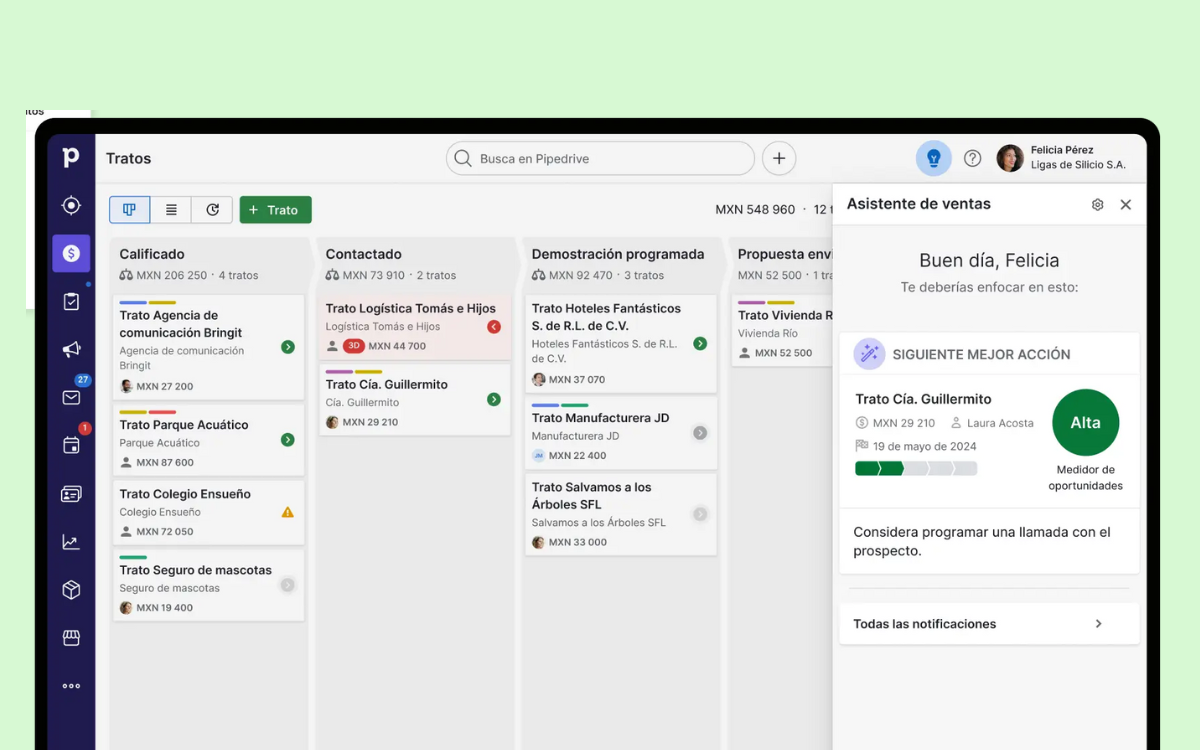Open Felicia Pérez account menu

[x=1062, y=158]
